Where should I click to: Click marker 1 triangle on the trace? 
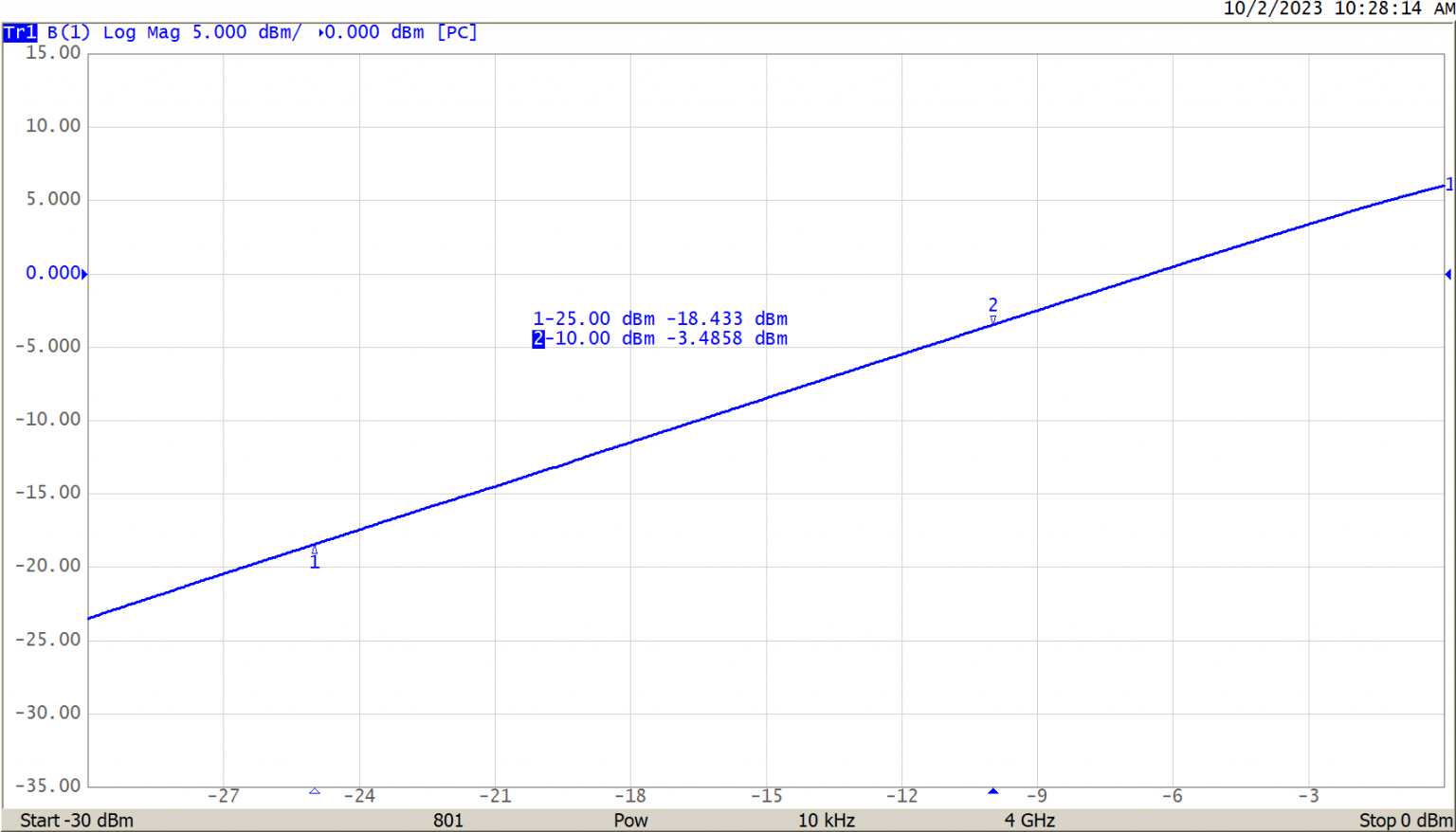pos(315,550)
